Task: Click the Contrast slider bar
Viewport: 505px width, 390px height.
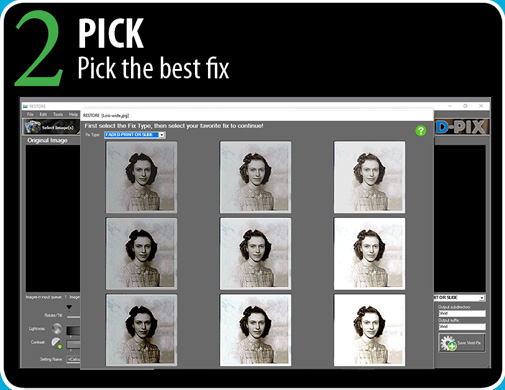Action: tap(73, 344)
